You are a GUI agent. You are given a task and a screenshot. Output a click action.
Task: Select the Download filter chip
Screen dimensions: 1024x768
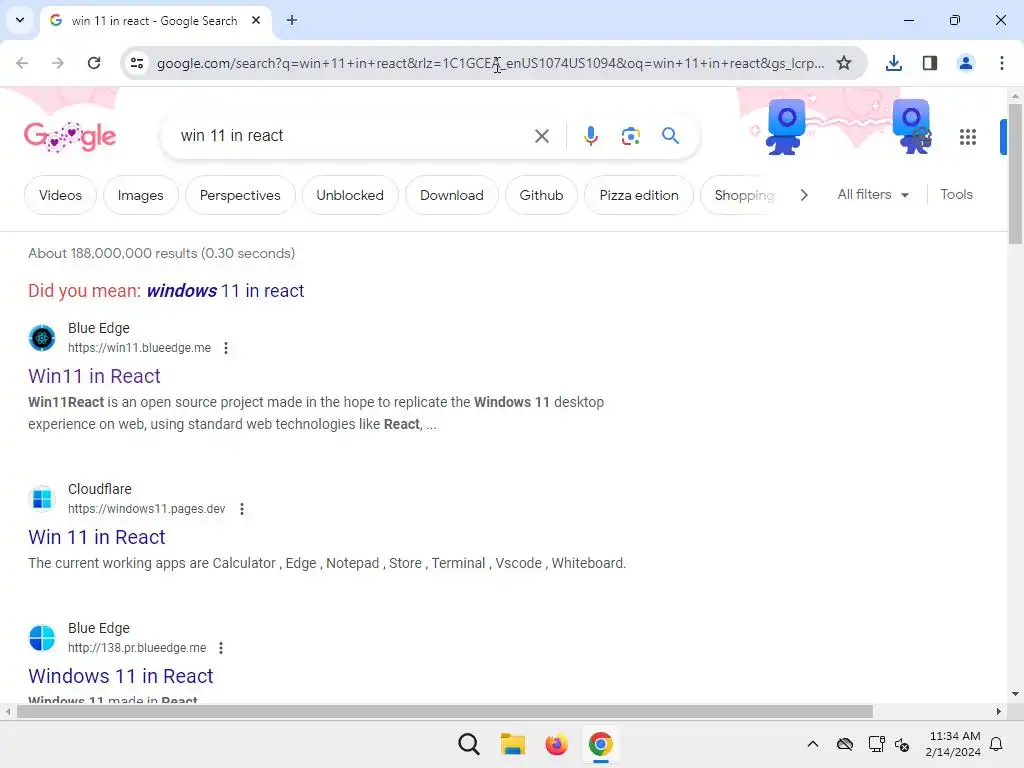pyautogui.click(x=452, y=195)
